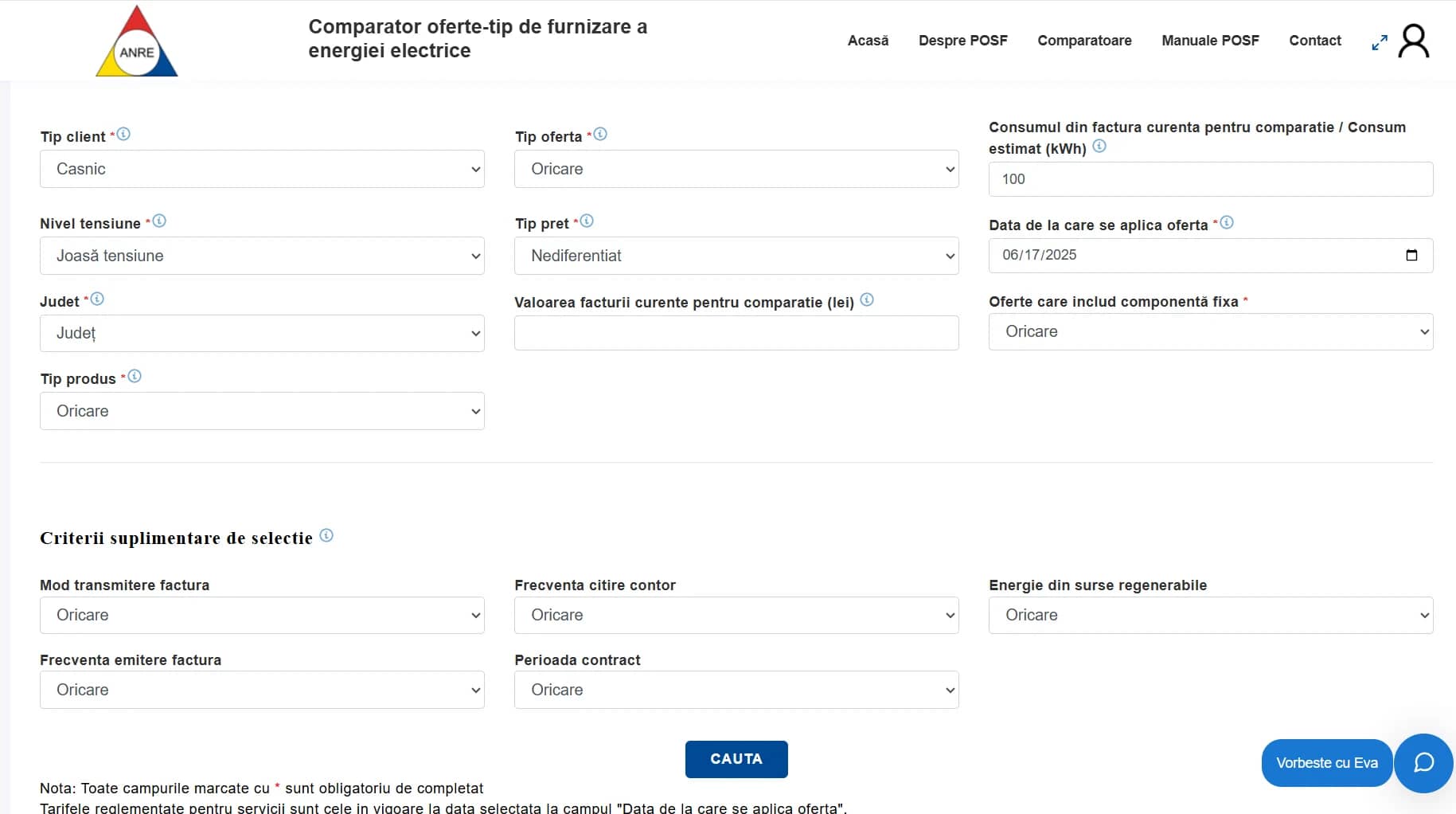Toggle fullscreen with the expand arrows icon
The image size is (1456, 814).
pos(1380,42)
